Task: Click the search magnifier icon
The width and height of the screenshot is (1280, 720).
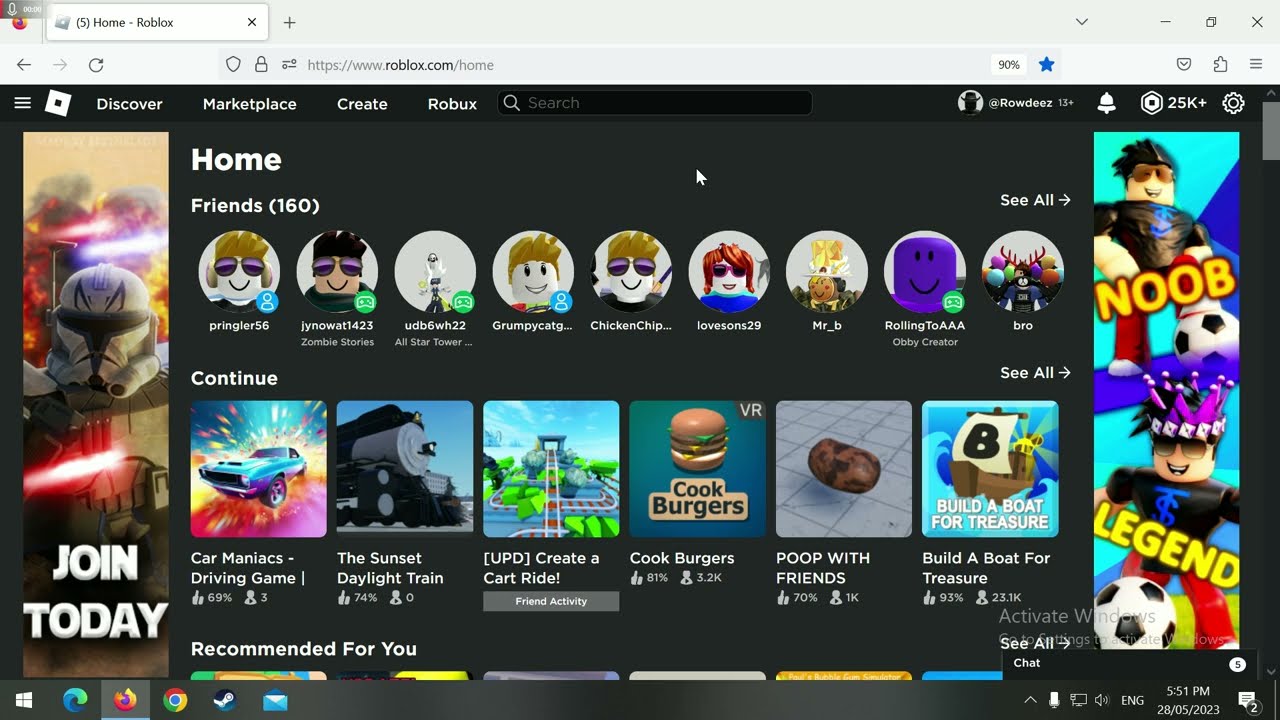Action: point(512,103)
